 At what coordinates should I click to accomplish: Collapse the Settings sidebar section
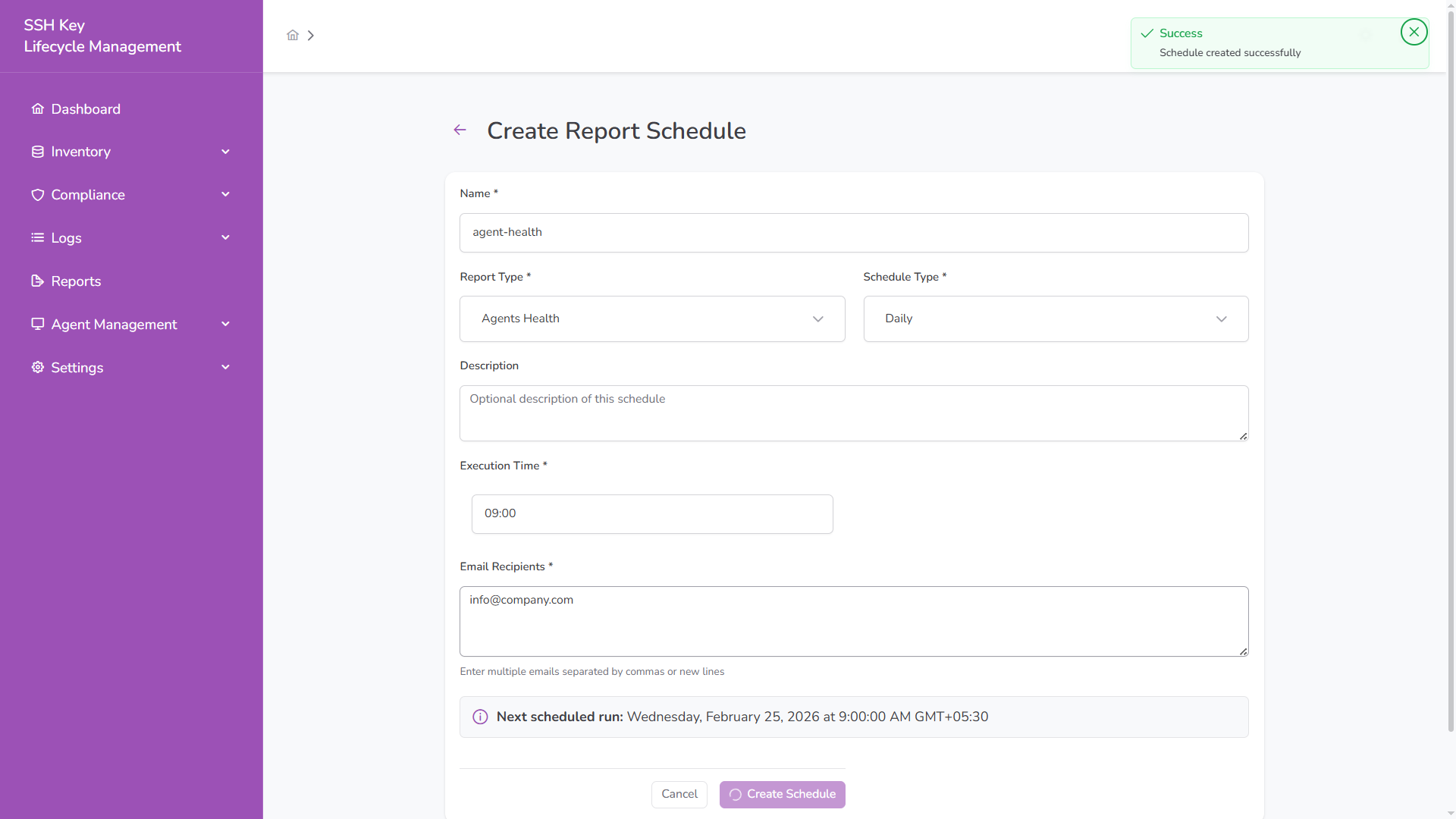pyautogui.click(x=224, y=367)
